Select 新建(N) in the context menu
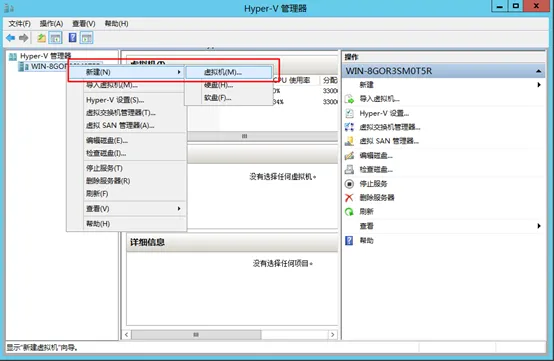The image size is (554, 361). click(126, 72)
